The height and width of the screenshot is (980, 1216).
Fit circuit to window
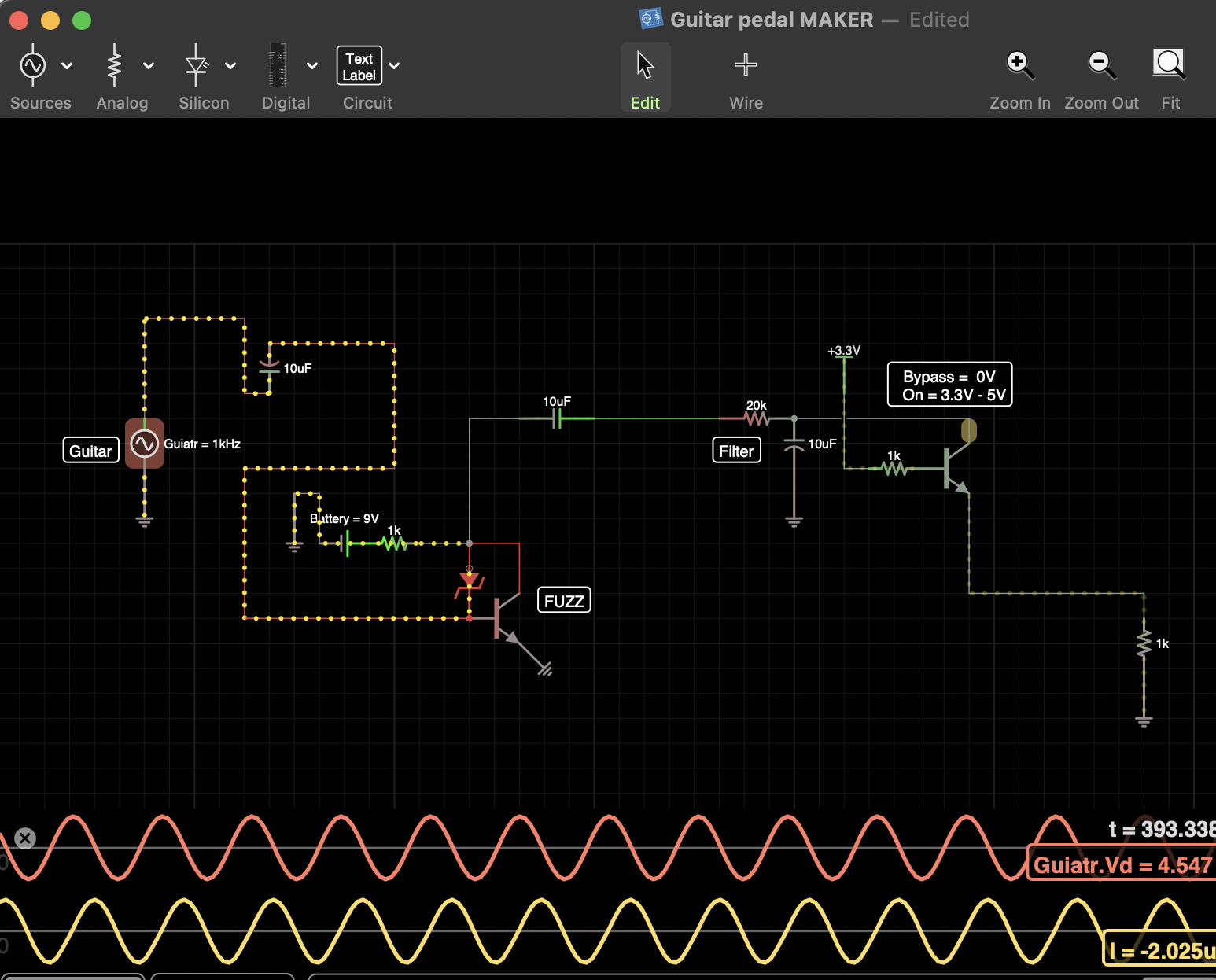click(x=1170, y=66)
